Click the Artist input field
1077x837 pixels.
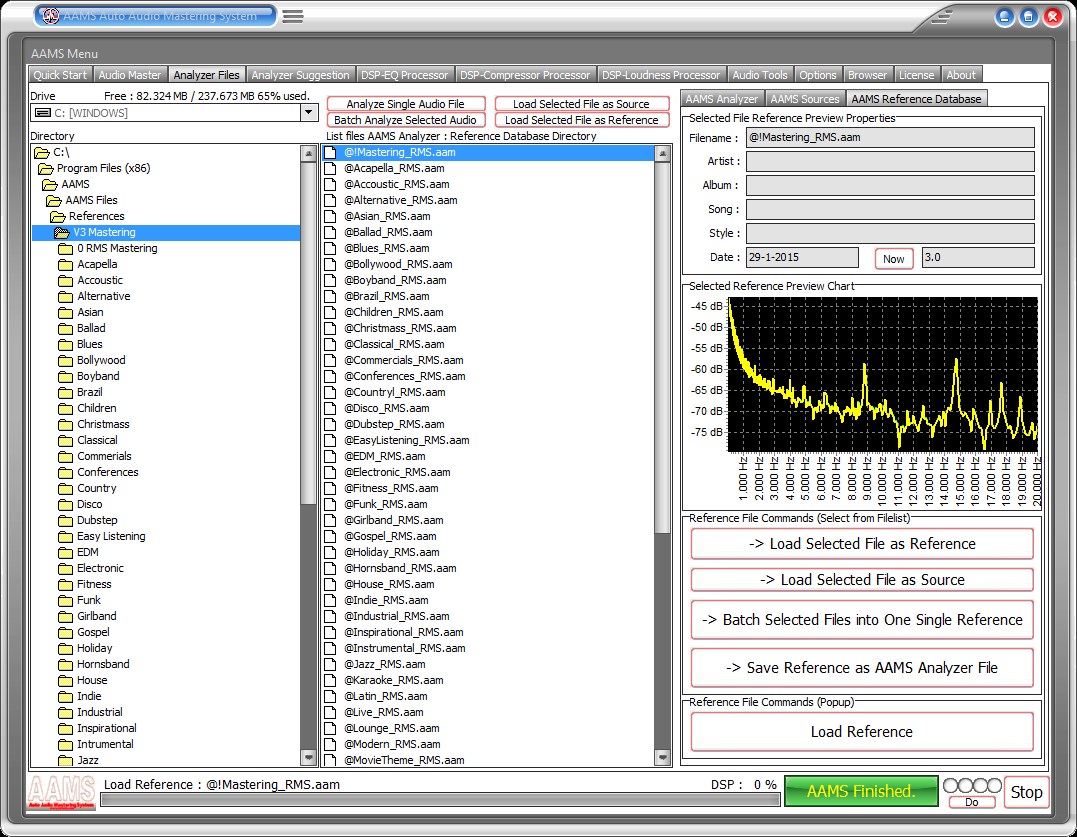[890, 161]
